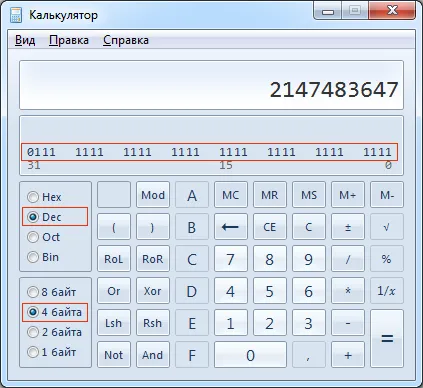423x388 pixels.
Task: Click the hex digit F button
Action: point(192,355)
